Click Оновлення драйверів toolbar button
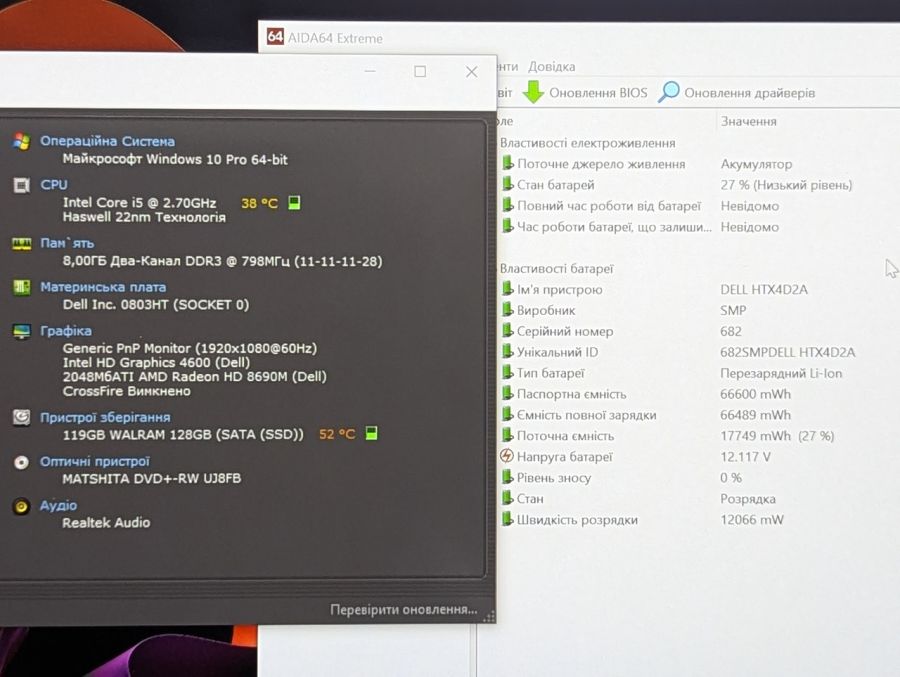The height and width of the screenshot is (677, 900). (x=736, y=92)
